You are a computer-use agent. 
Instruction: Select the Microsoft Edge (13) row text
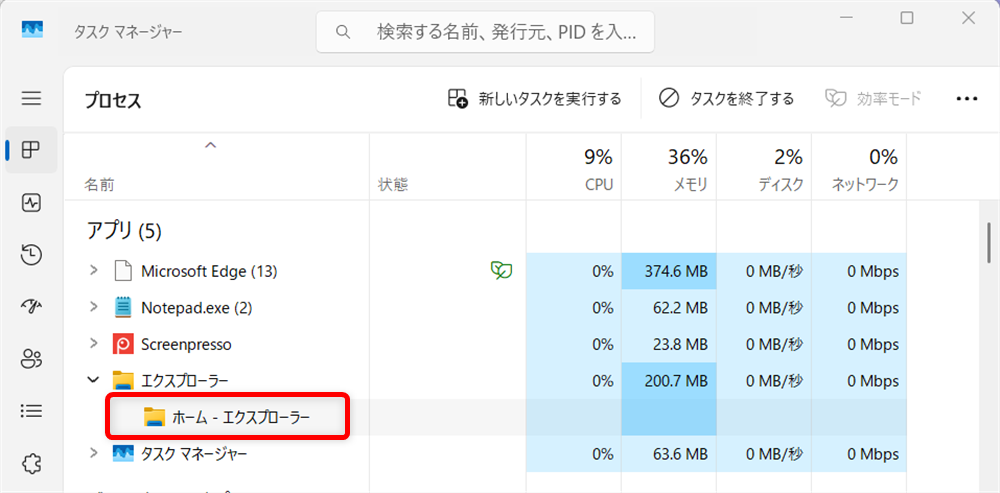pos(209,271)
